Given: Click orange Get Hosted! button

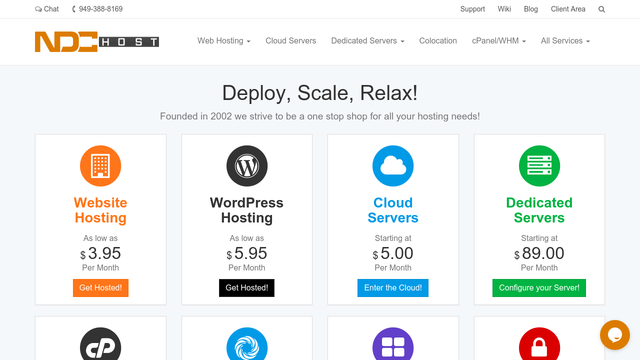Looking at the screenshot, I should pos(100,288).
